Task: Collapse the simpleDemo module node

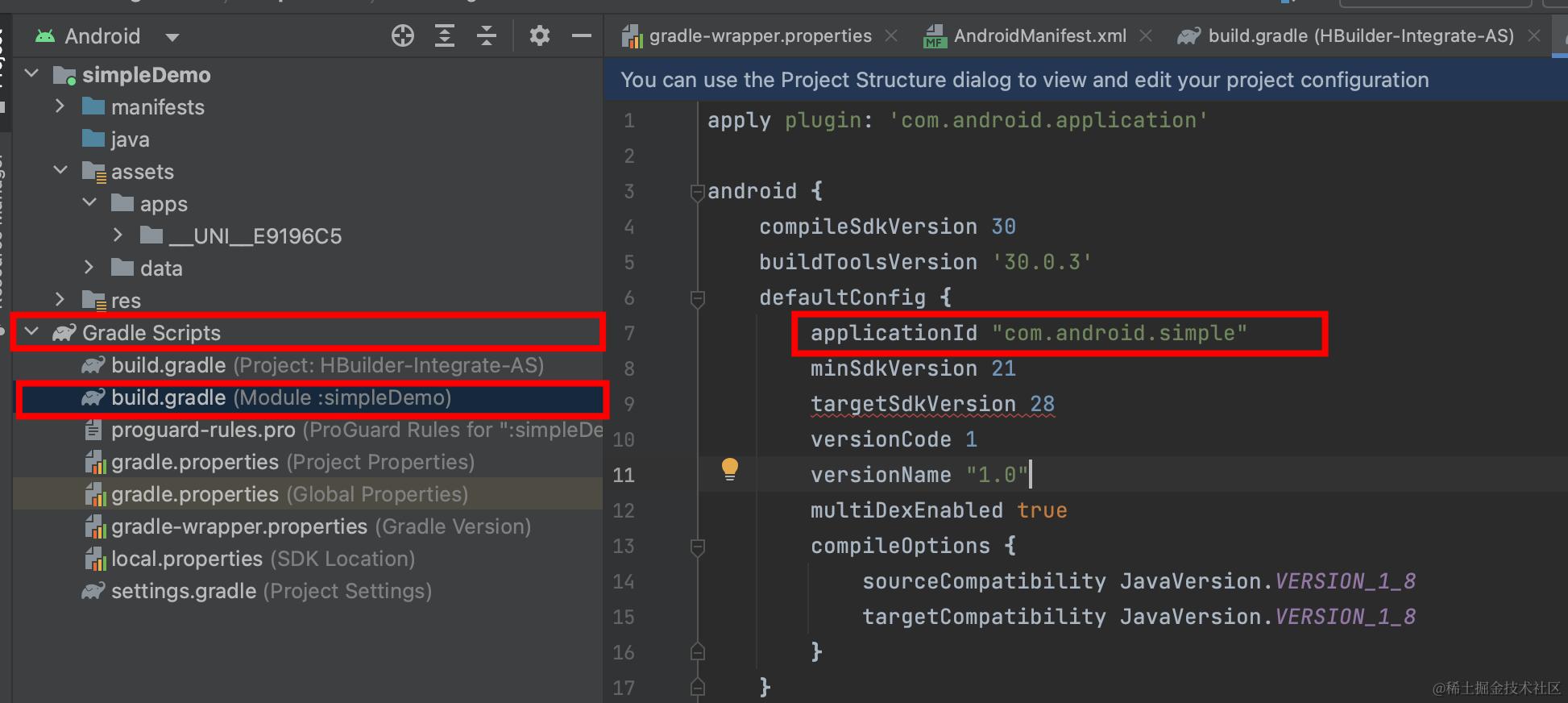Action: [x=31, y=74]
